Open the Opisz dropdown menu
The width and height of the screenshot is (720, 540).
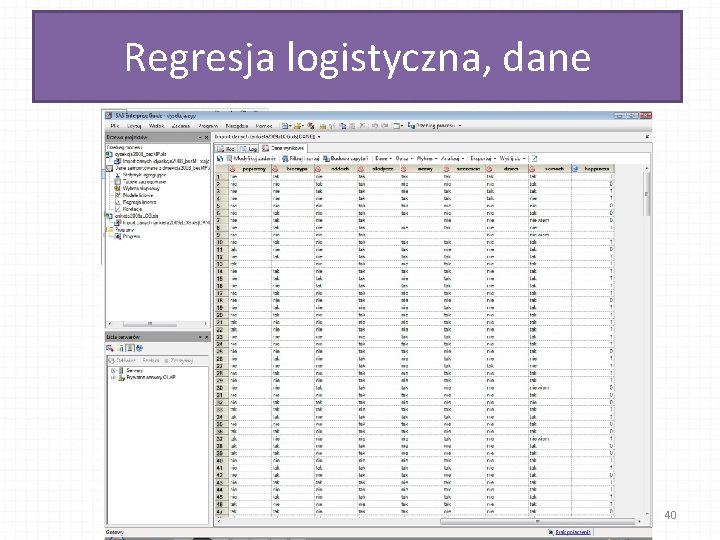(x=404, y=158)
